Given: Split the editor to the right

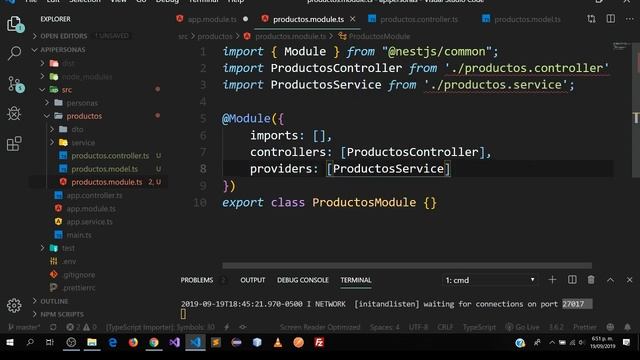Looking at the screenshot, I should pyautogui.click(x=611, y=19).
